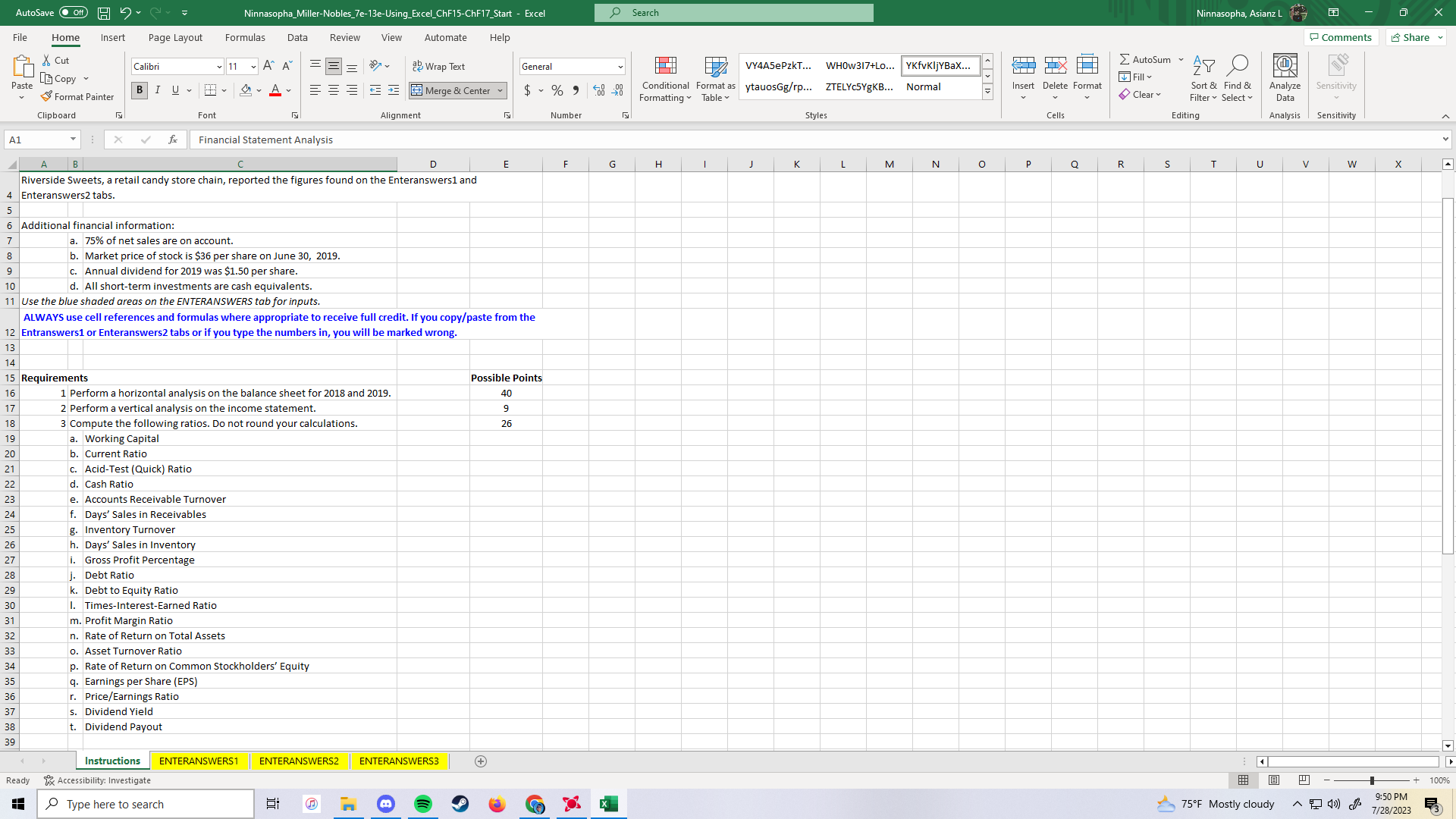This screenshot has width=1456, height=819.
Task: Add a new sheet with plus icon
Action: pos(481,761)
